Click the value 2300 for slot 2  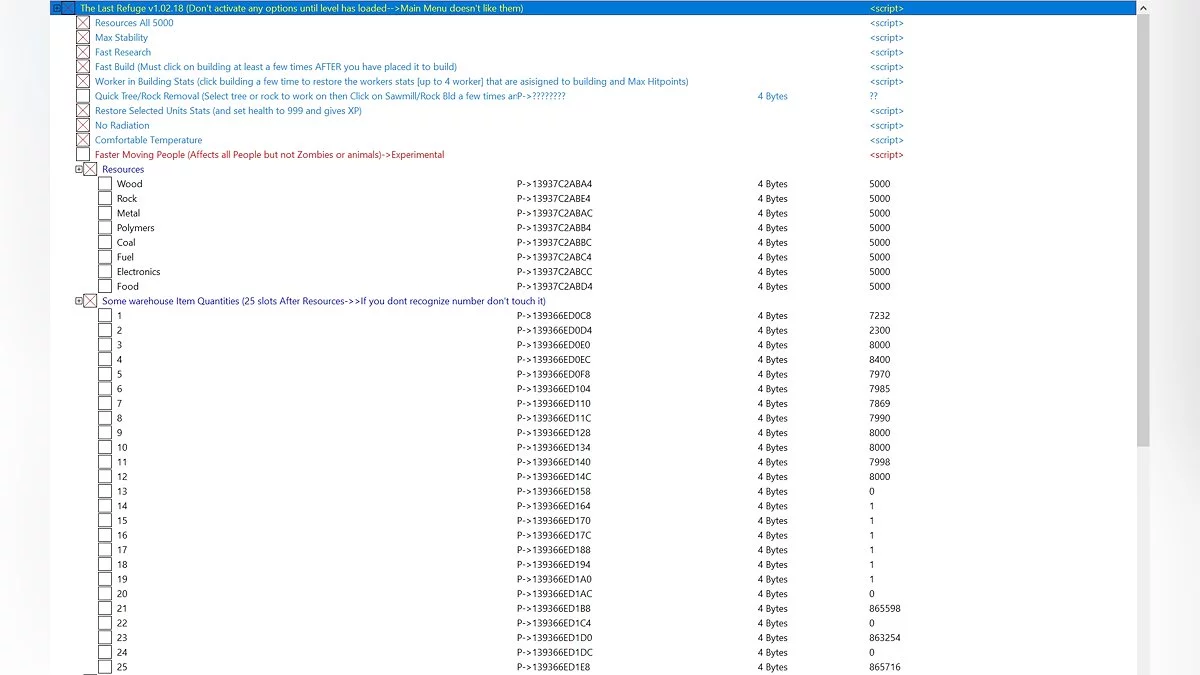tap(880, 331)
